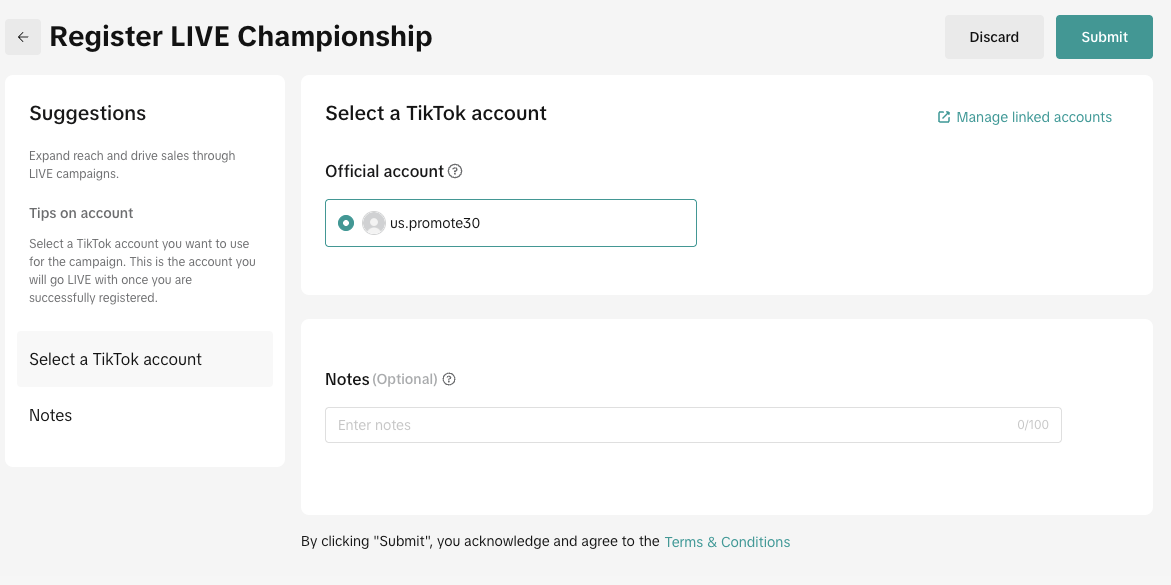This screenshot has height=585, width=1171.
Task: Click the external-link icon before Manage linked accounts
Action: click(x=943, y=117)
